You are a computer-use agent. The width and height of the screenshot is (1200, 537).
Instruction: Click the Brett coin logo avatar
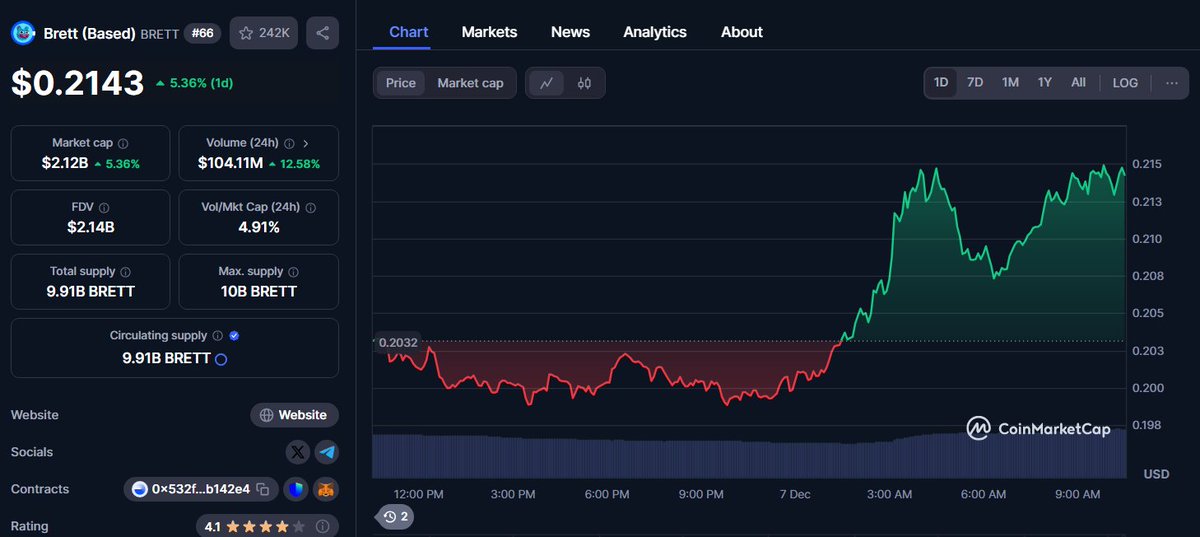(x=23, y=33)
